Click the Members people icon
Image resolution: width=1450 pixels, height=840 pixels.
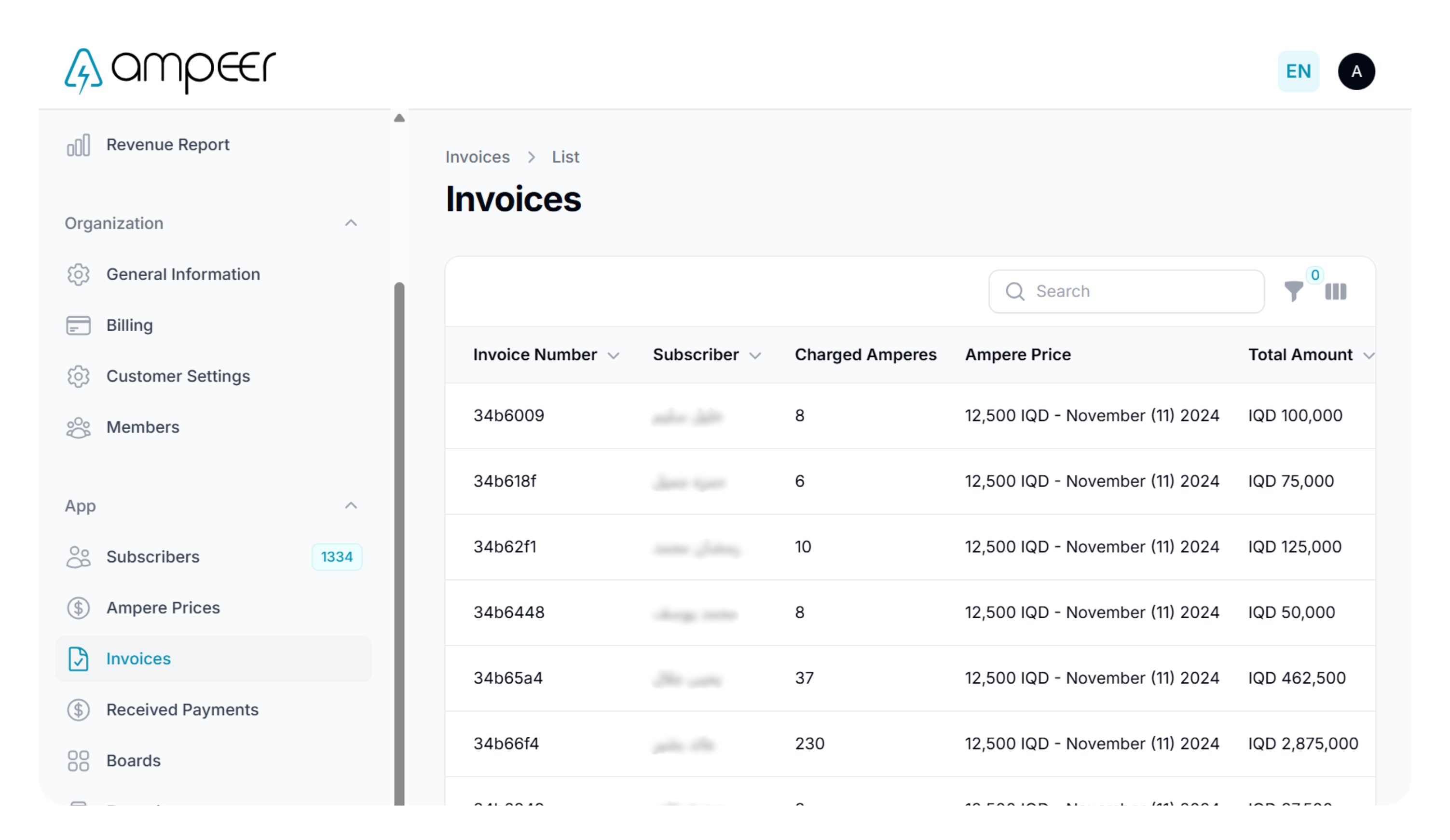click(78, 428)
